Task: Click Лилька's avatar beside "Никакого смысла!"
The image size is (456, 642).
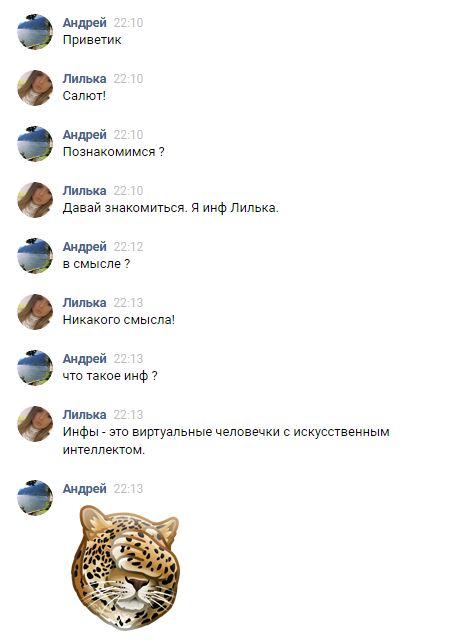Action: click(x=35, y=312)
